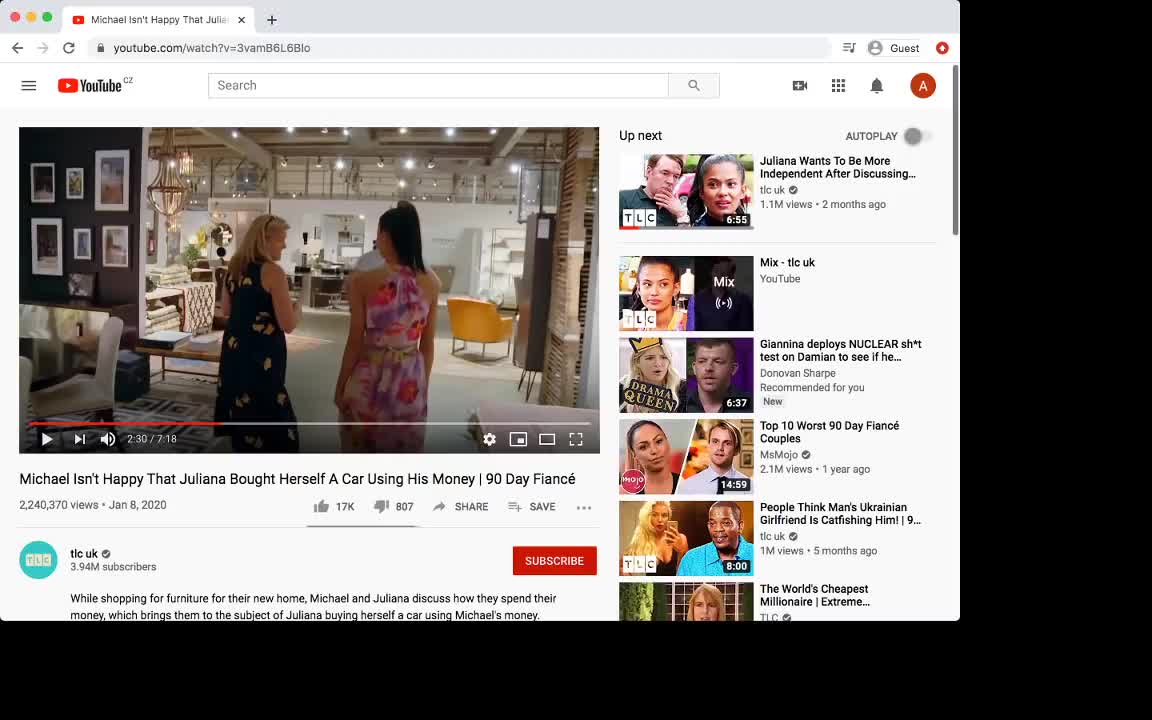Dislike the video with thumbs down
Viewport: 1152px width, 720px height.
[394, 506]
